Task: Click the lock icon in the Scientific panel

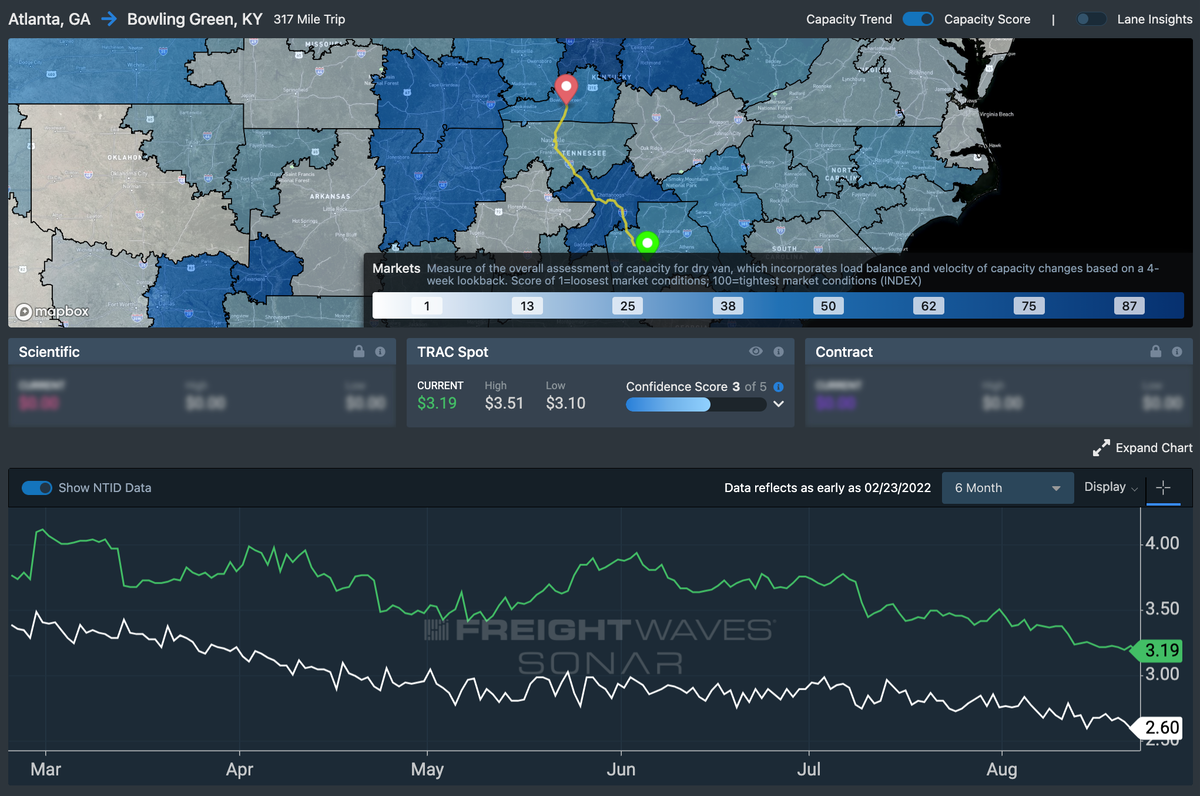Action: click(359, 352)
